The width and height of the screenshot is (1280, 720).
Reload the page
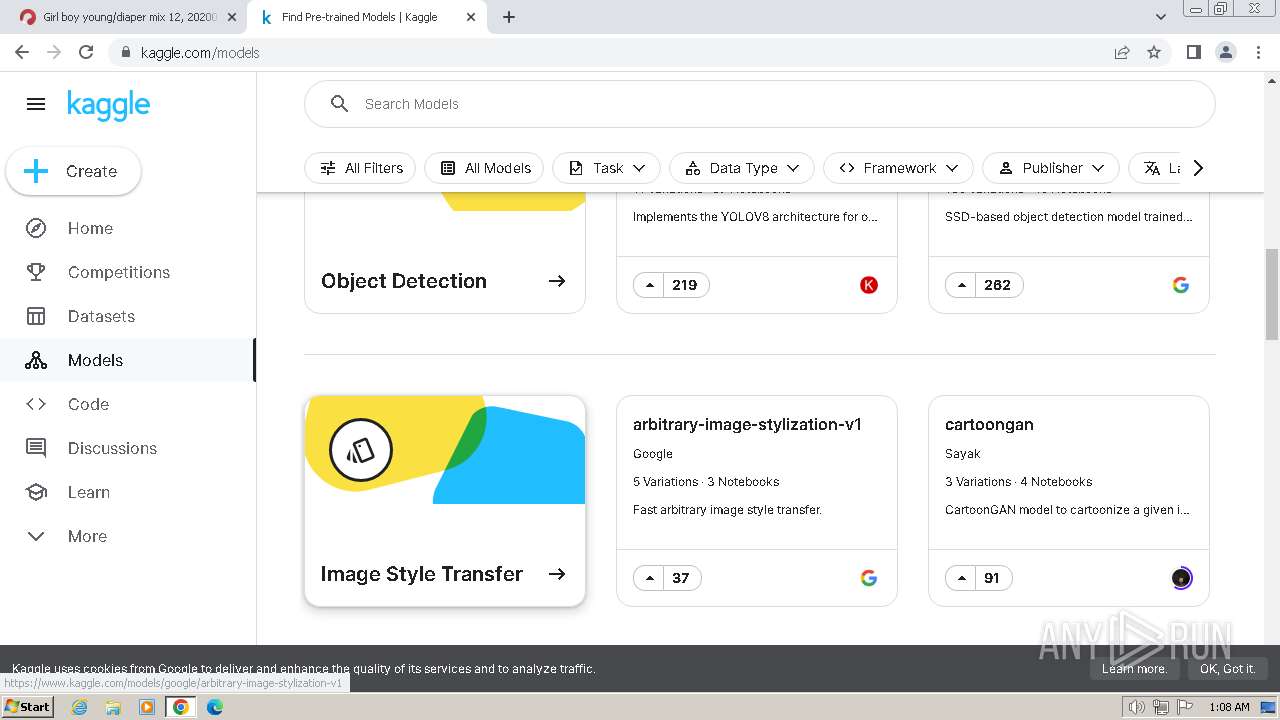[86, 52]
